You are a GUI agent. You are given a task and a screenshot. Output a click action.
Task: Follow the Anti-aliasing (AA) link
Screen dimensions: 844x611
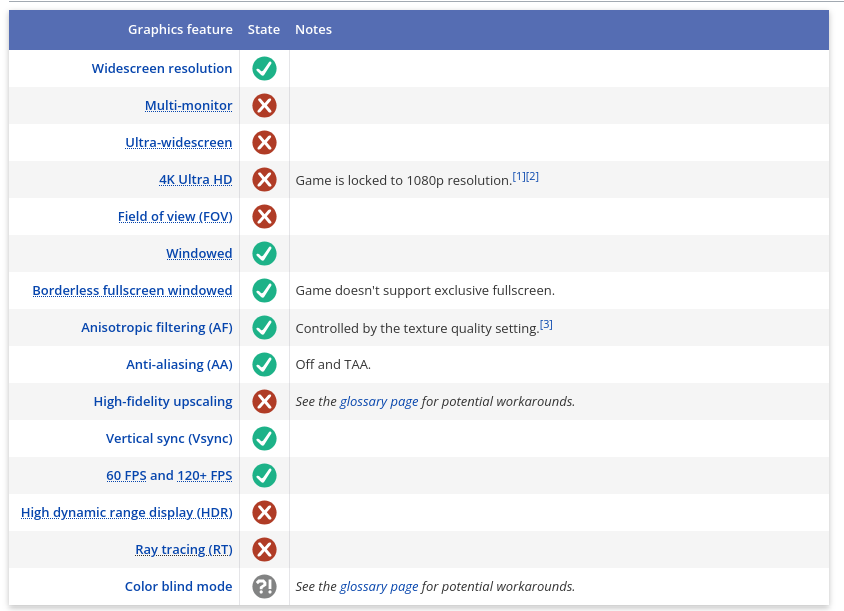point(179,364)
